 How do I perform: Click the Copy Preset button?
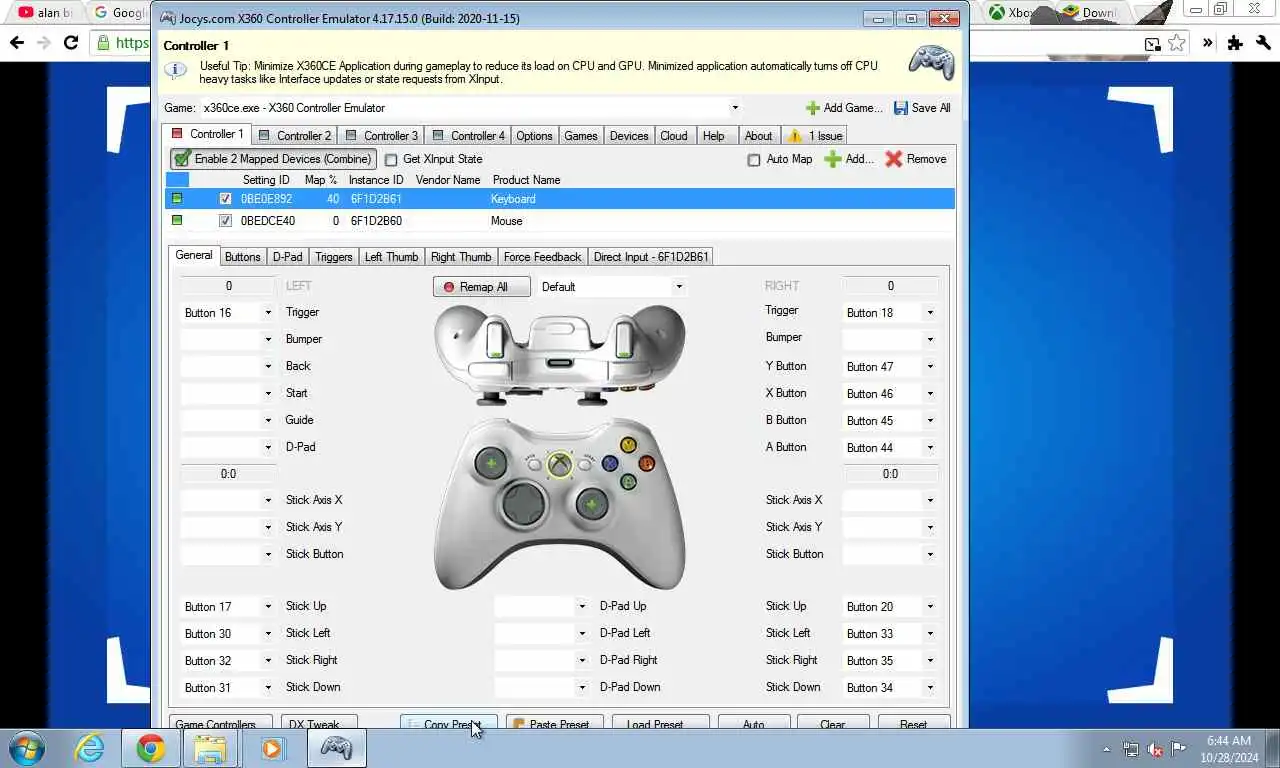tap(448, 724)
